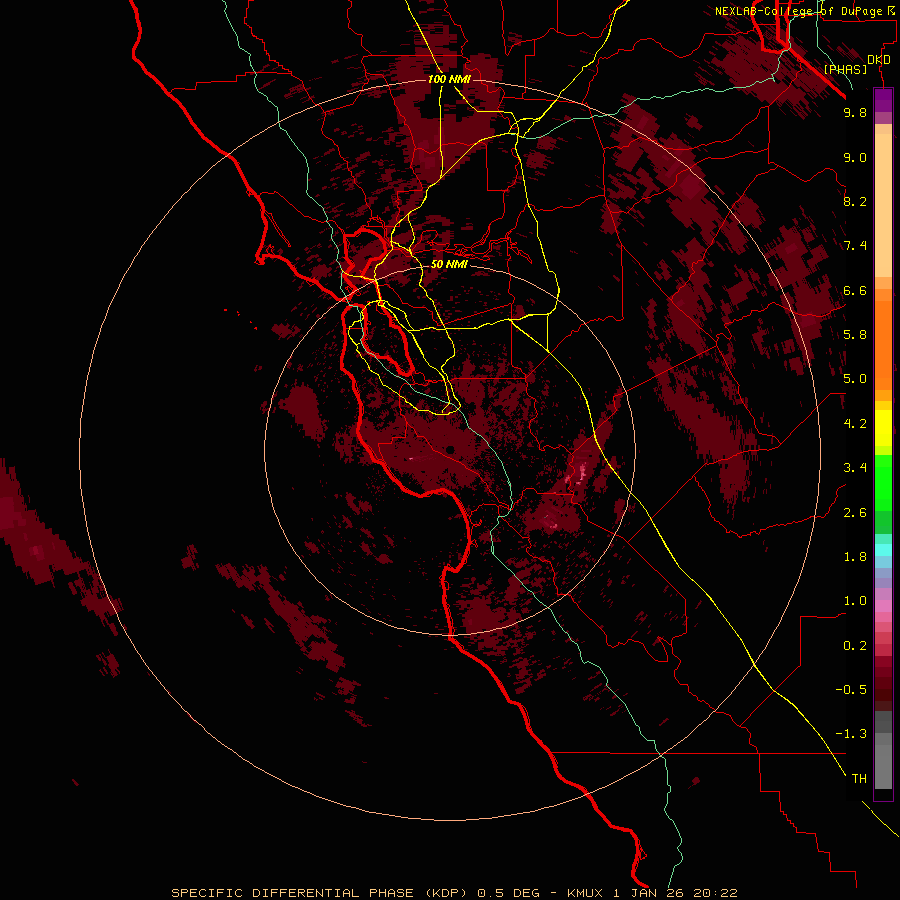Pick the yellow segment of the color bar
The width and height of the screenshot is (900, 900).
click(883, 428)
